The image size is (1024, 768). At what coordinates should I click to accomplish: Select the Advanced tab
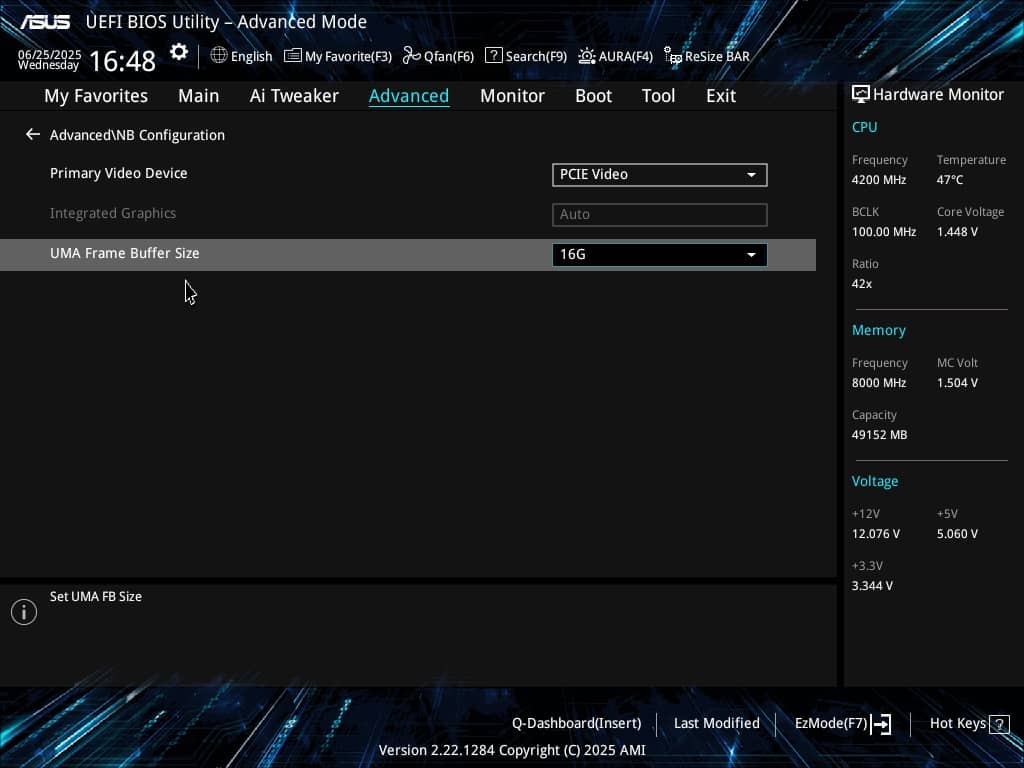[409, 96]
